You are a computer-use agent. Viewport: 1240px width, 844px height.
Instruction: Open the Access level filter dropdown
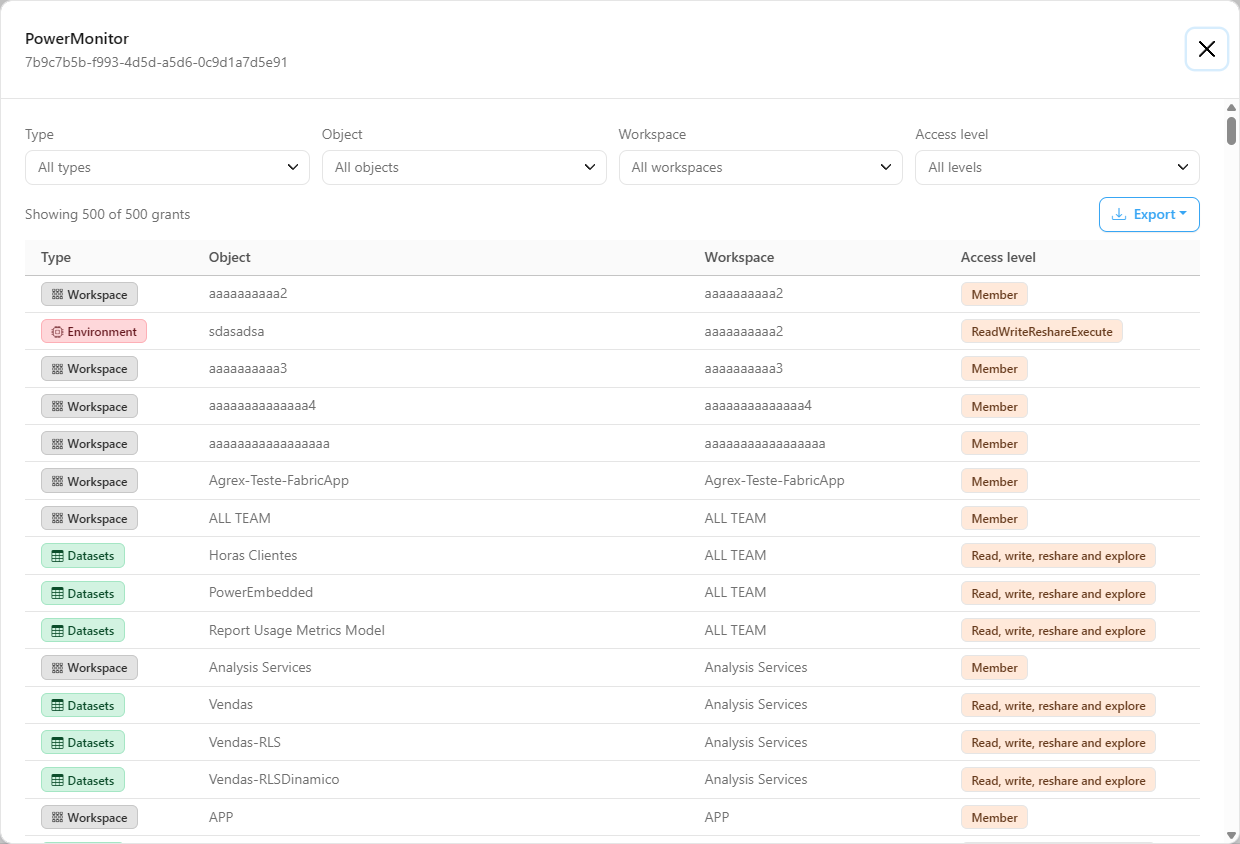(x=1057, y=167)
